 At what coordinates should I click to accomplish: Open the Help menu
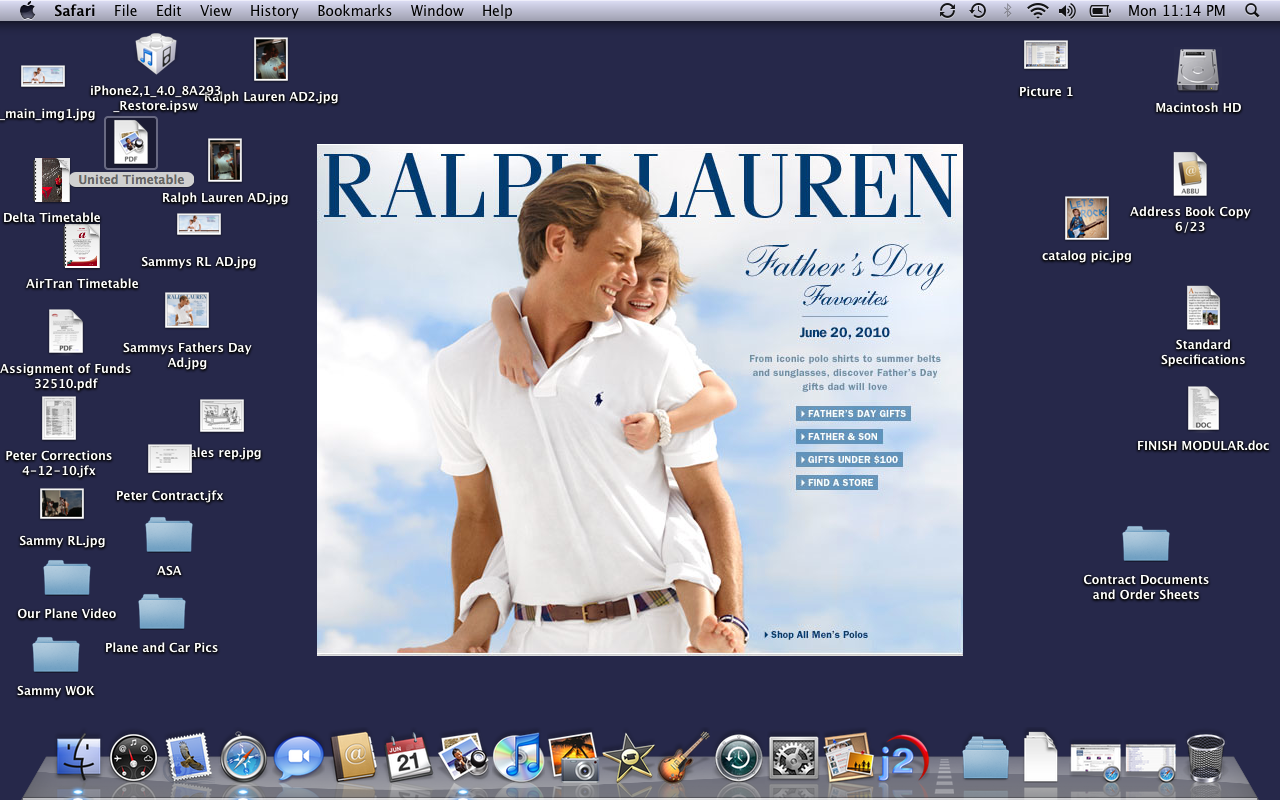tap(497, 11)
